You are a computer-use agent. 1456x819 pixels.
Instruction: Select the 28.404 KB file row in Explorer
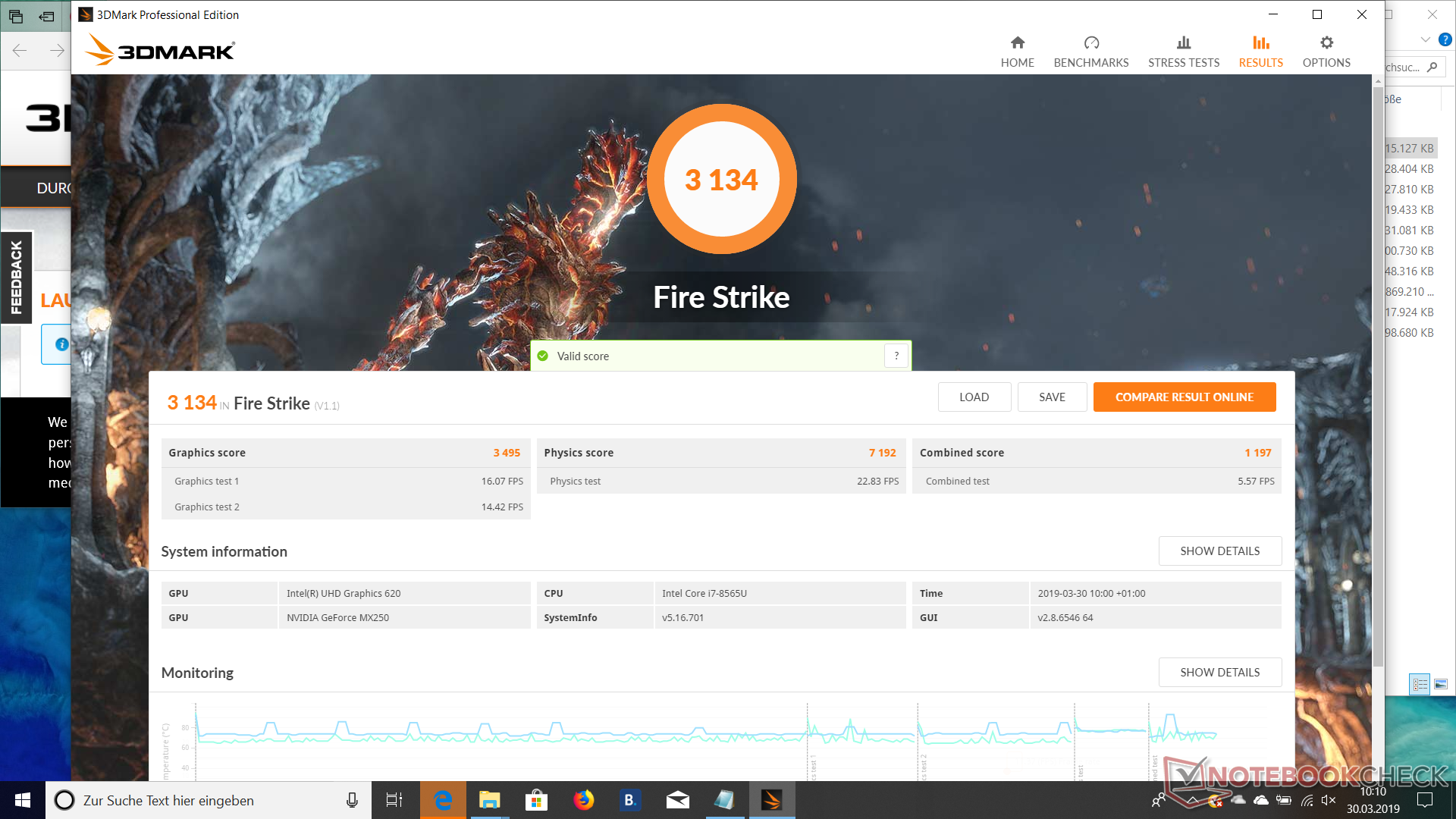[1410, 169]
